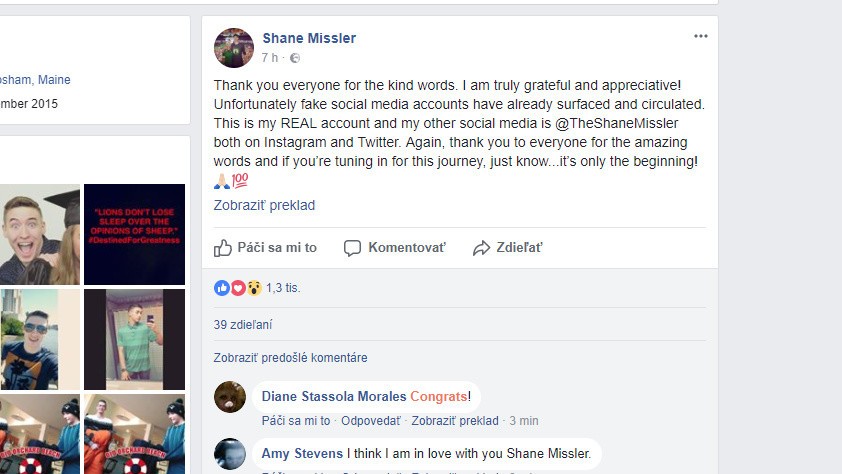Click Shane Missler's profile picture on post
Viewport: 842px width, 474px height.
[x=234, y=48]
